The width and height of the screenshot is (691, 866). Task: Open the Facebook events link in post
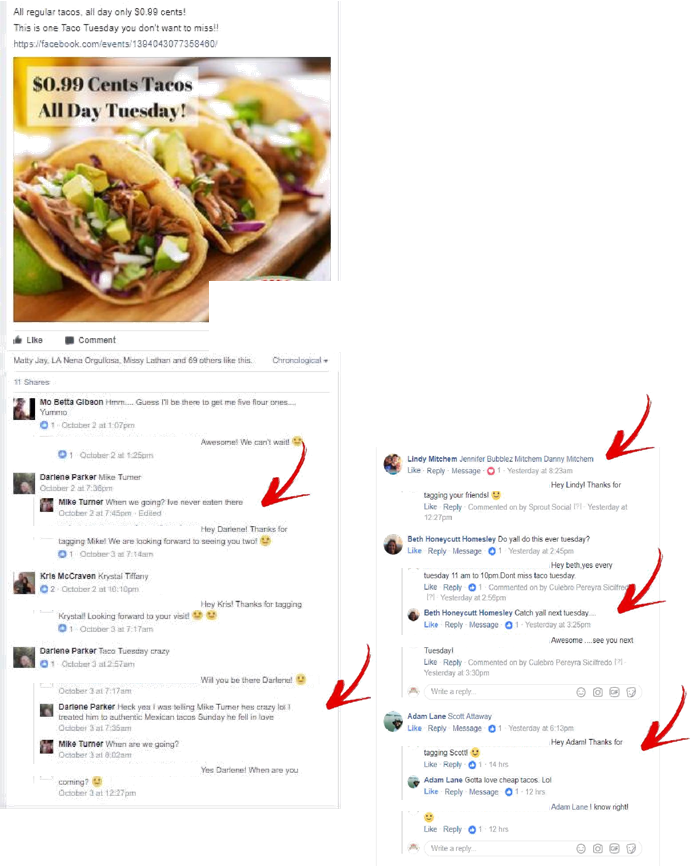[115, 44]
